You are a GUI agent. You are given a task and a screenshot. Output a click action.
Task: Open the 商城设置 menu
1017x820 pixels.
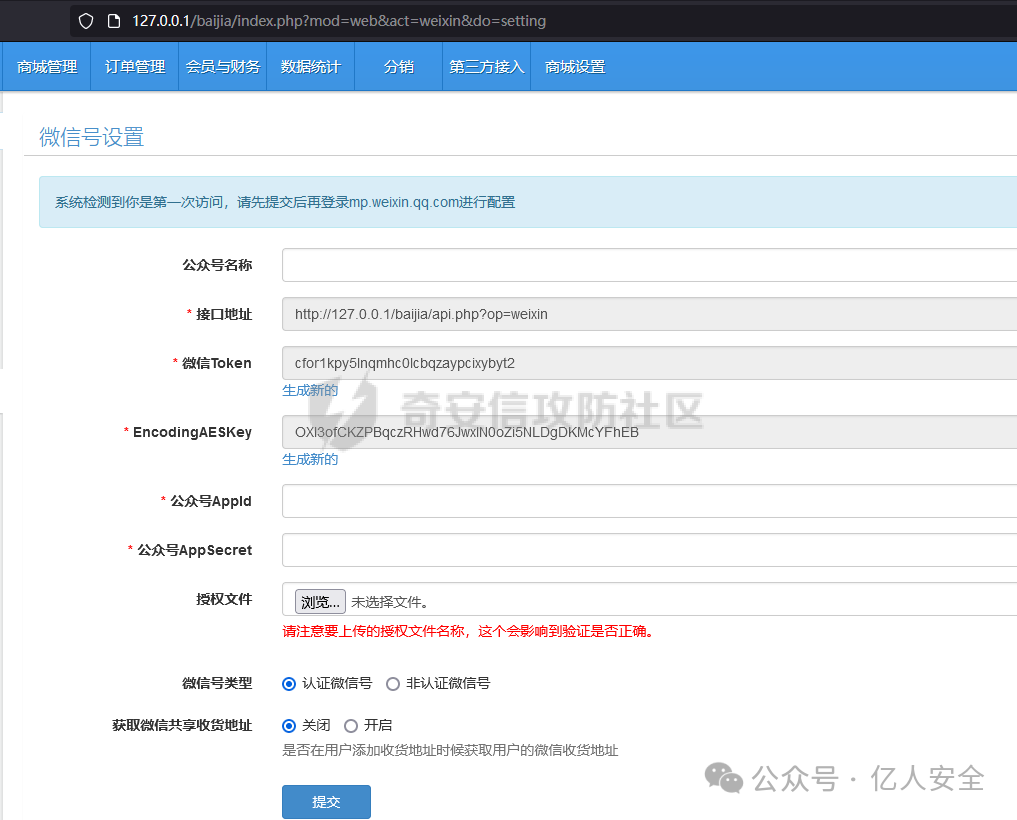click(x=575, y=67)
